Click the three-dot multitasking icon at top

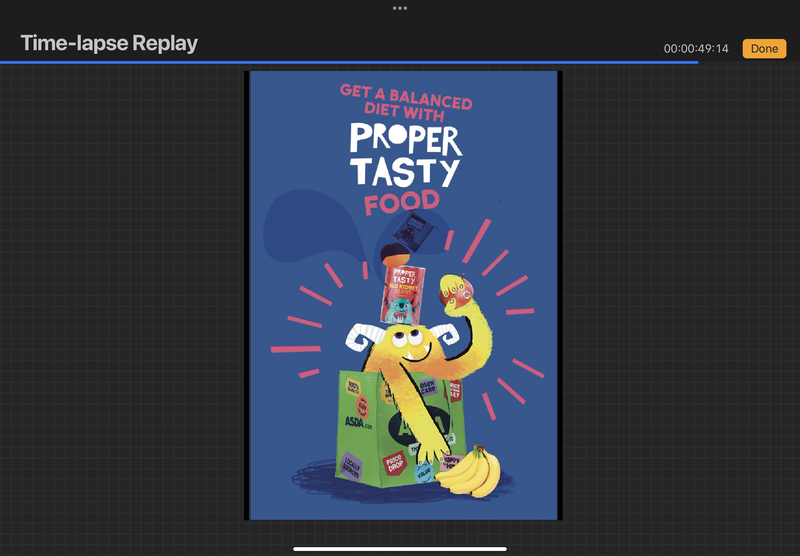pos(400,8)
